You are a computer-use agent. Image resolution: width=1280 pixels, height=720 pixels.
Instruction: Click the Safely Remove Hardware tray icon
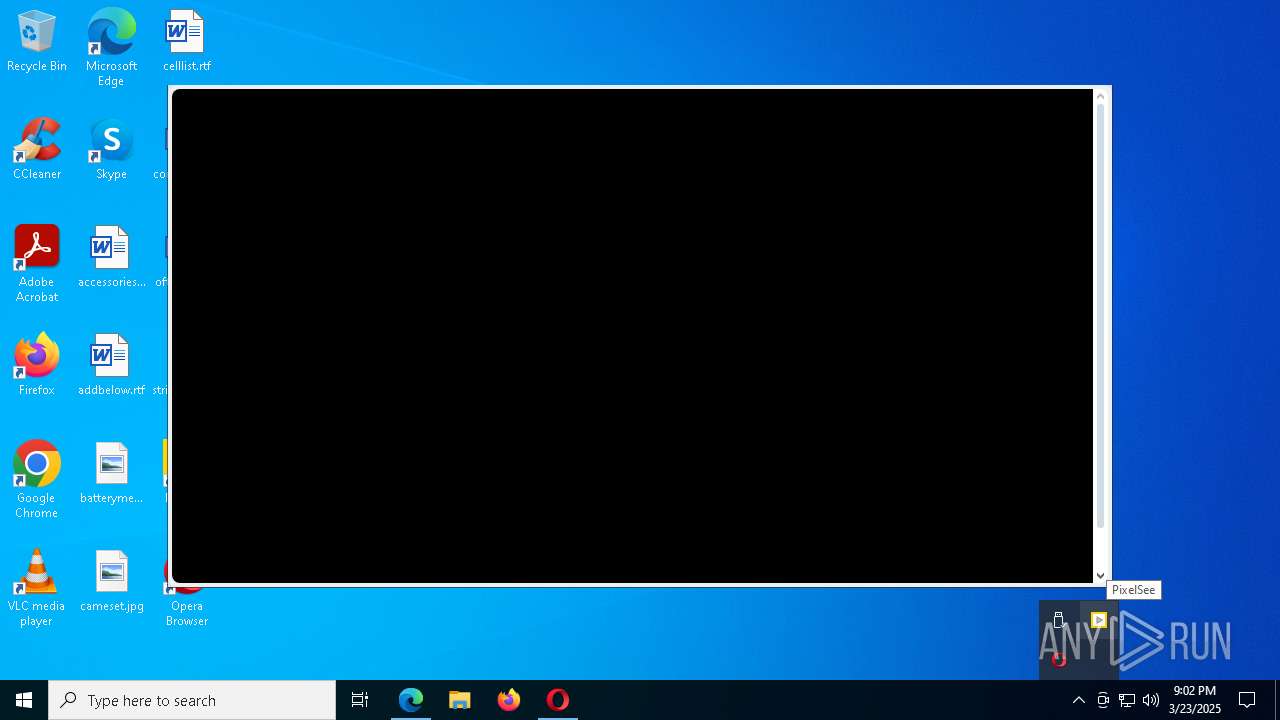pos(1059,620)
